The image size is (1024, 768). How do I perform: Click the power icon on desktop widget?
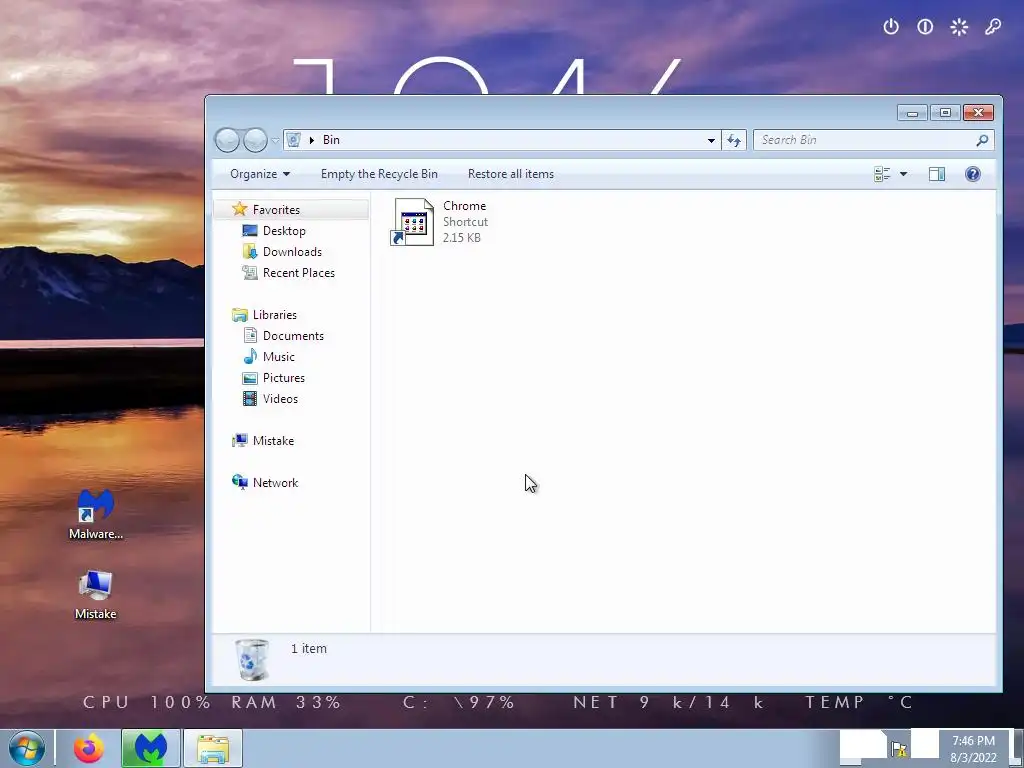click(891, 27)
